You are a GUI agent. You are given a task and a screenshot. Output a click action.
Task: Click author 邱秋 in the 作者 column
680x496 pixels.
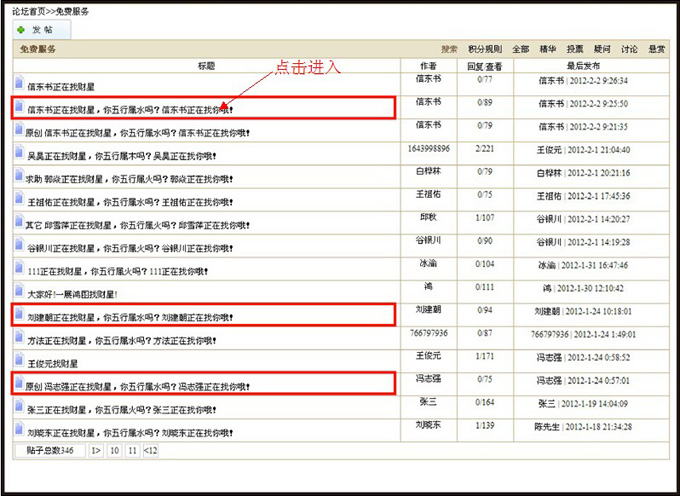pos(428,218)
